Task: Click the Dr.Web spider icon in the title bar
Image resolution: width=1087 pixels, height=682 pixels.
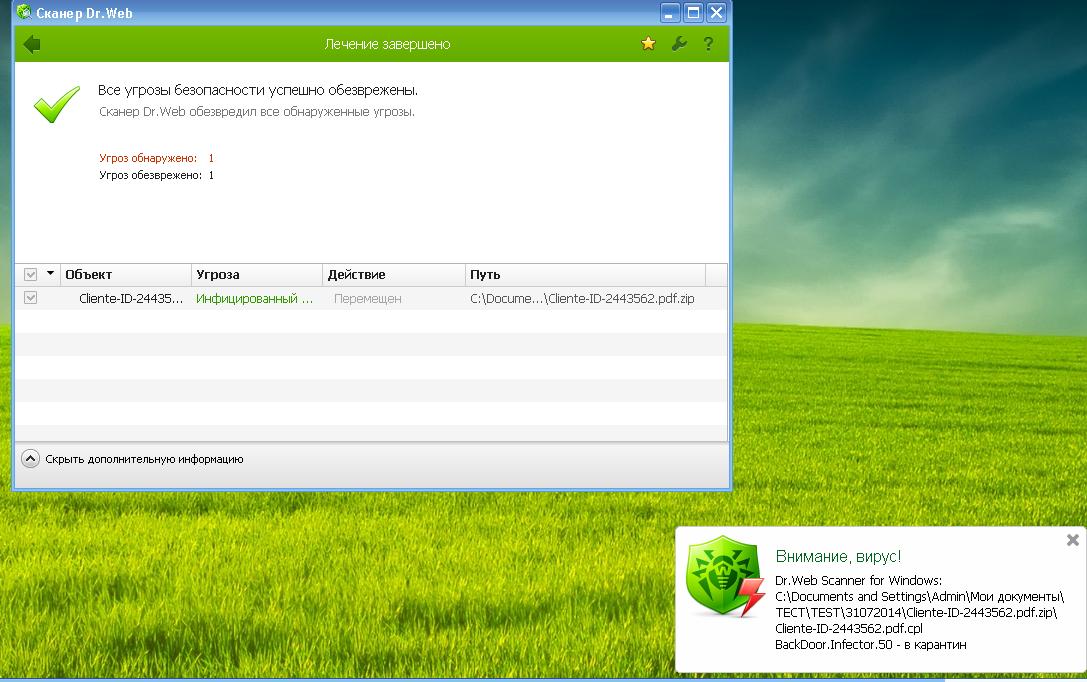Action: click(x=24, y=13)
